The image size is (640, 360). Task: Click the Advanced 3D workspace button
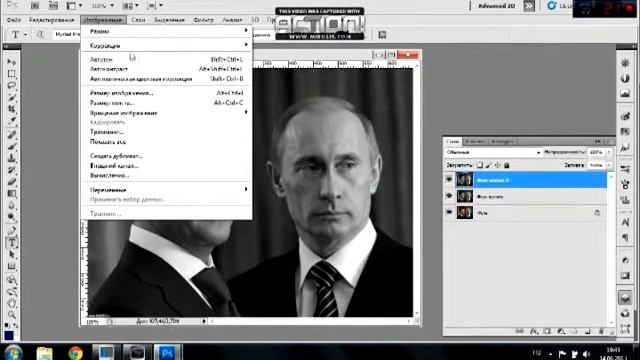tap(496, 6)
